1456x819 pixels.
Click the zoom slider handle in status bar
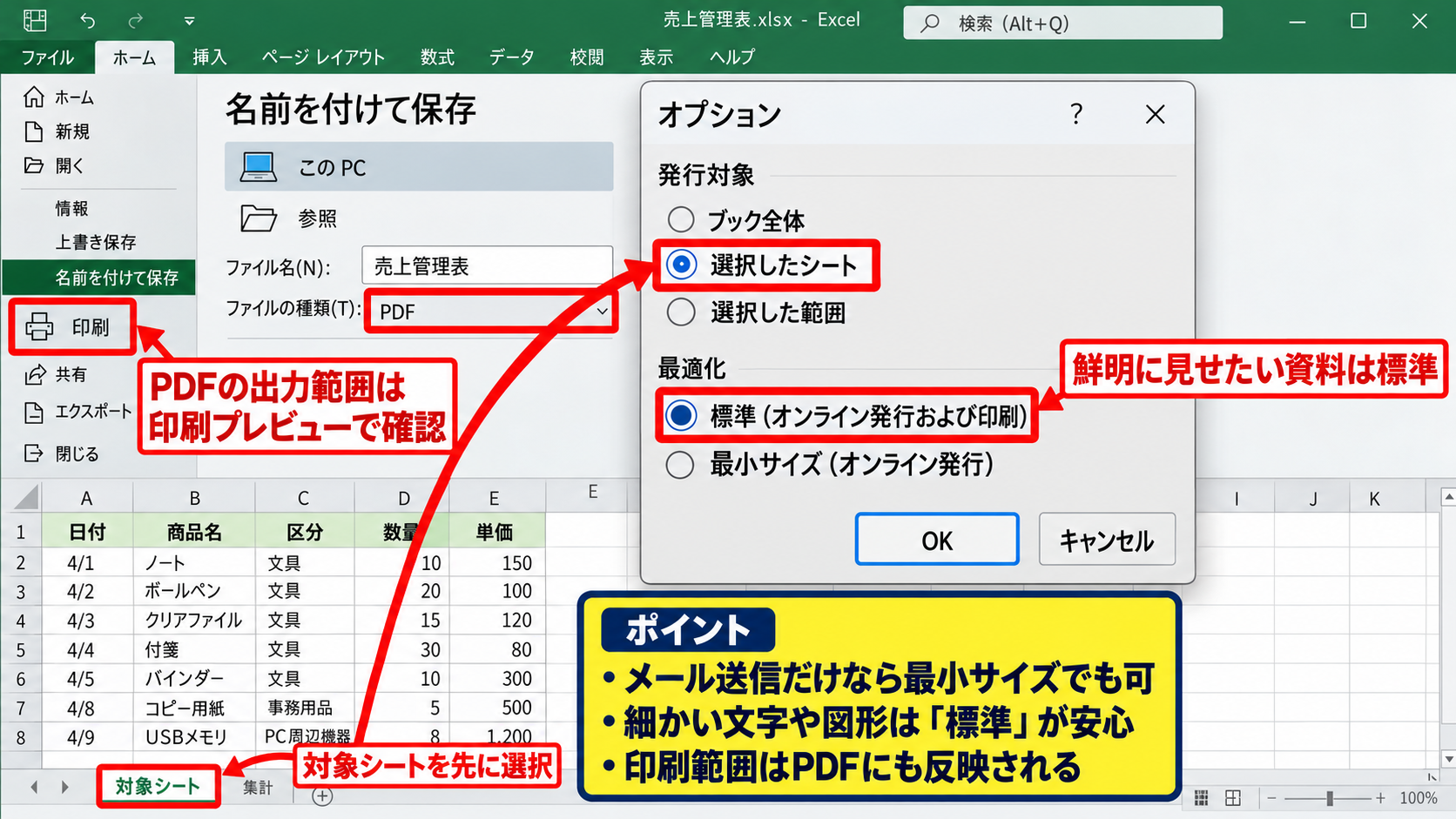coord(1330,798)
